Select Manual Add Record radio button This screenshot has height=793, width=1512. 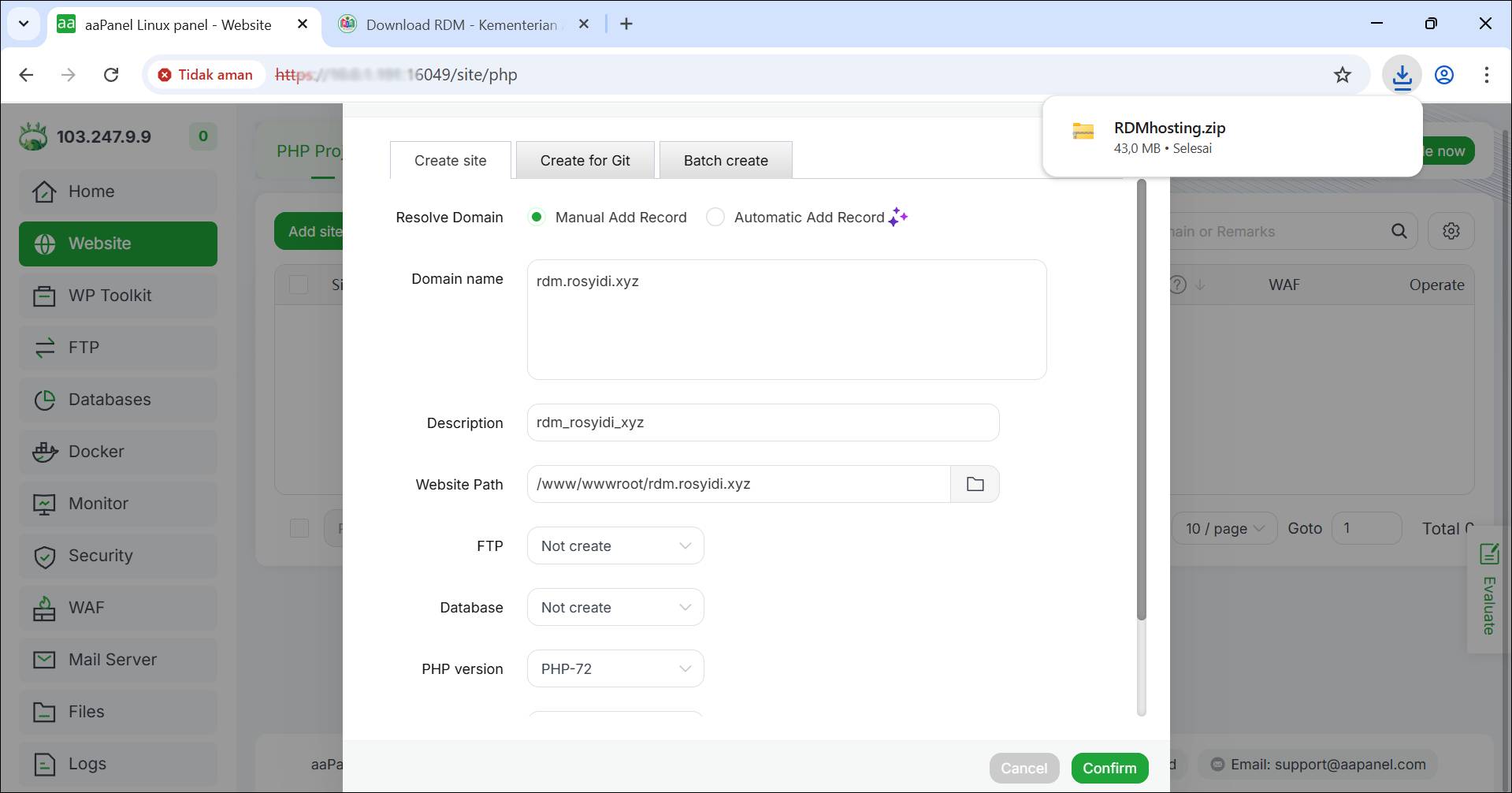coord(537,218)
